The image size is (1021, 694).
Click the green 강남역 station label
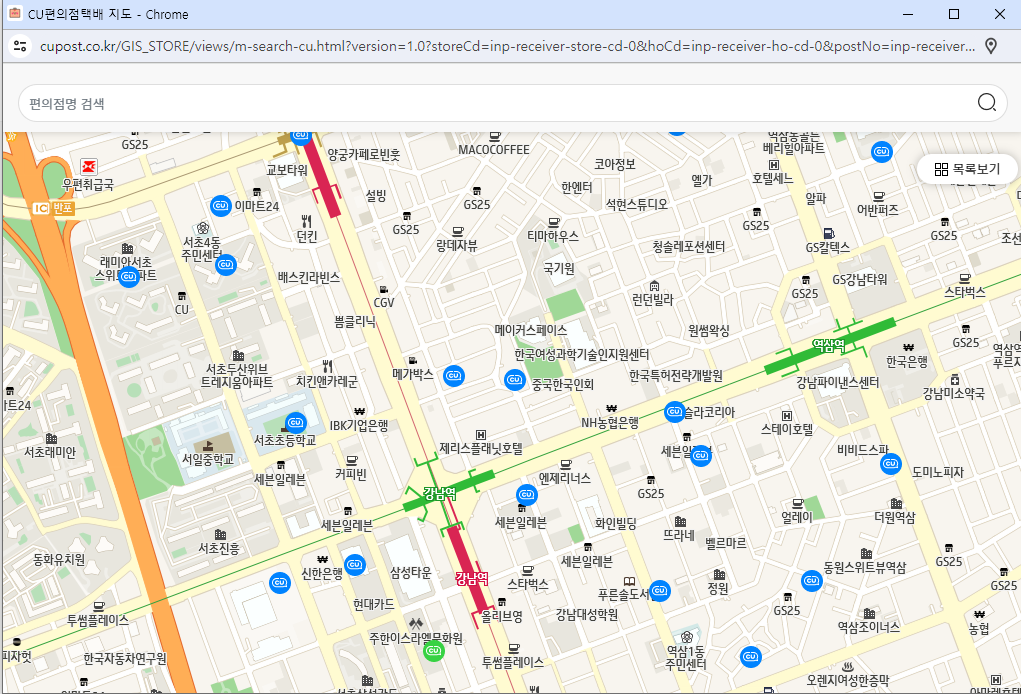pos(440,493)
